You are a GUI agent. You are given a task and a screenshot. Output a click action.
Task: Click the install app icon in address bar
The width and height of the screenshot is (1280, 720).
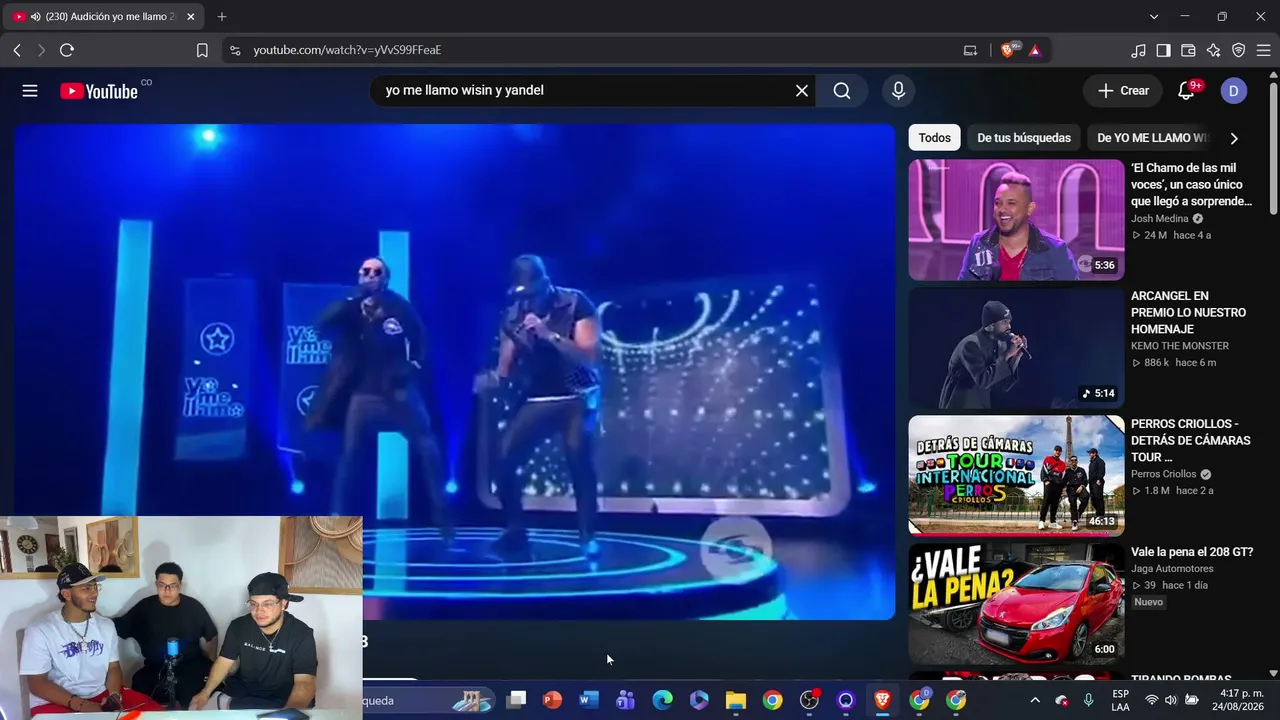pyautogui.click(x=970, y=50)
